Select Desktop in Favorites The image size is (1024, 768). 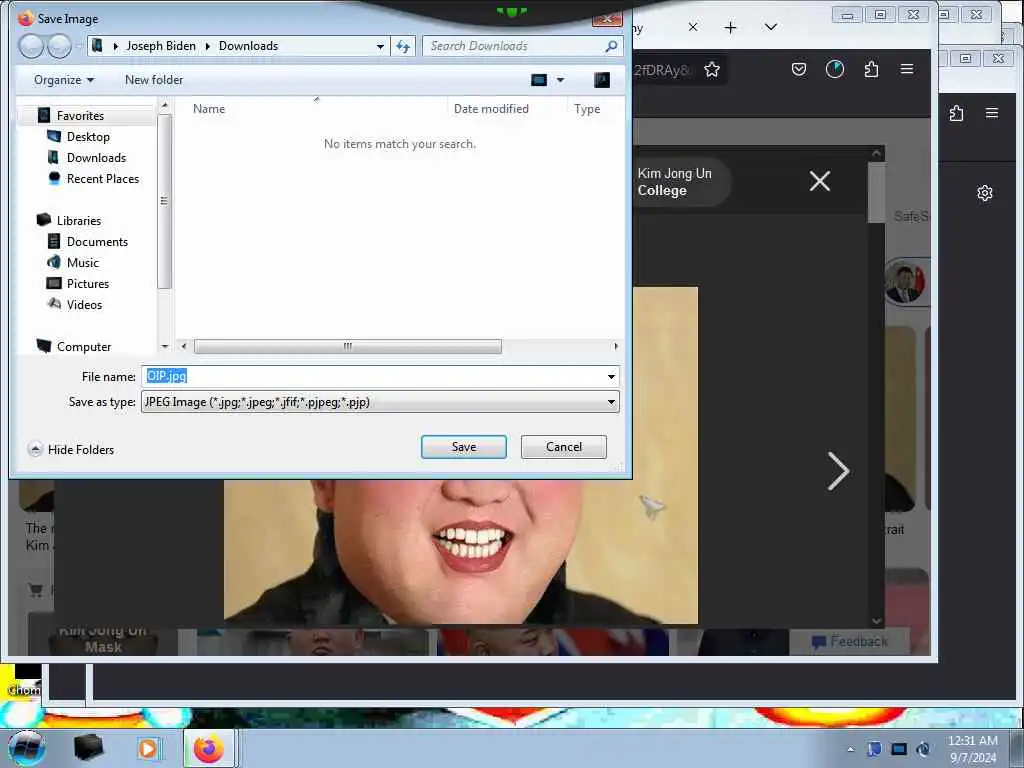point(88,136)
